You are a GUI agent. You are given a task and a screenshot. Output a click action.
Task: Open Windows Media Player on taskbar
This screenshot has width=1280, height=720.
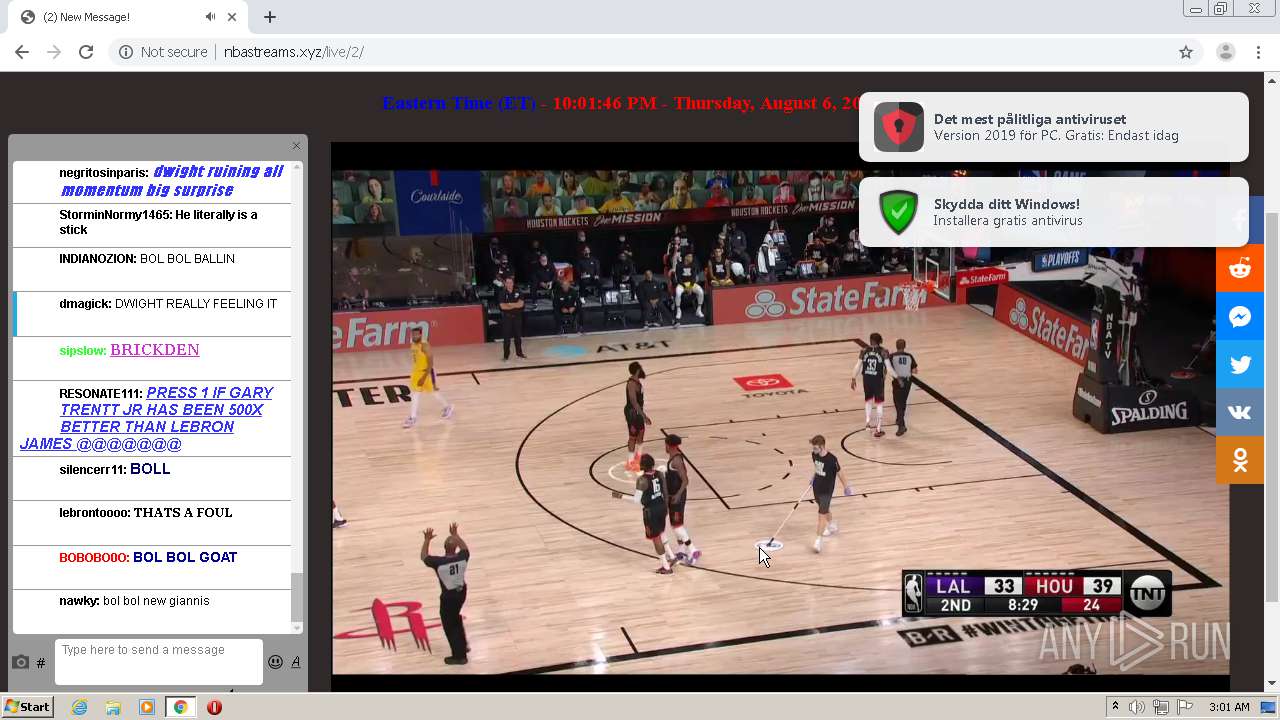pyautogui.click(x=147, y=707)
